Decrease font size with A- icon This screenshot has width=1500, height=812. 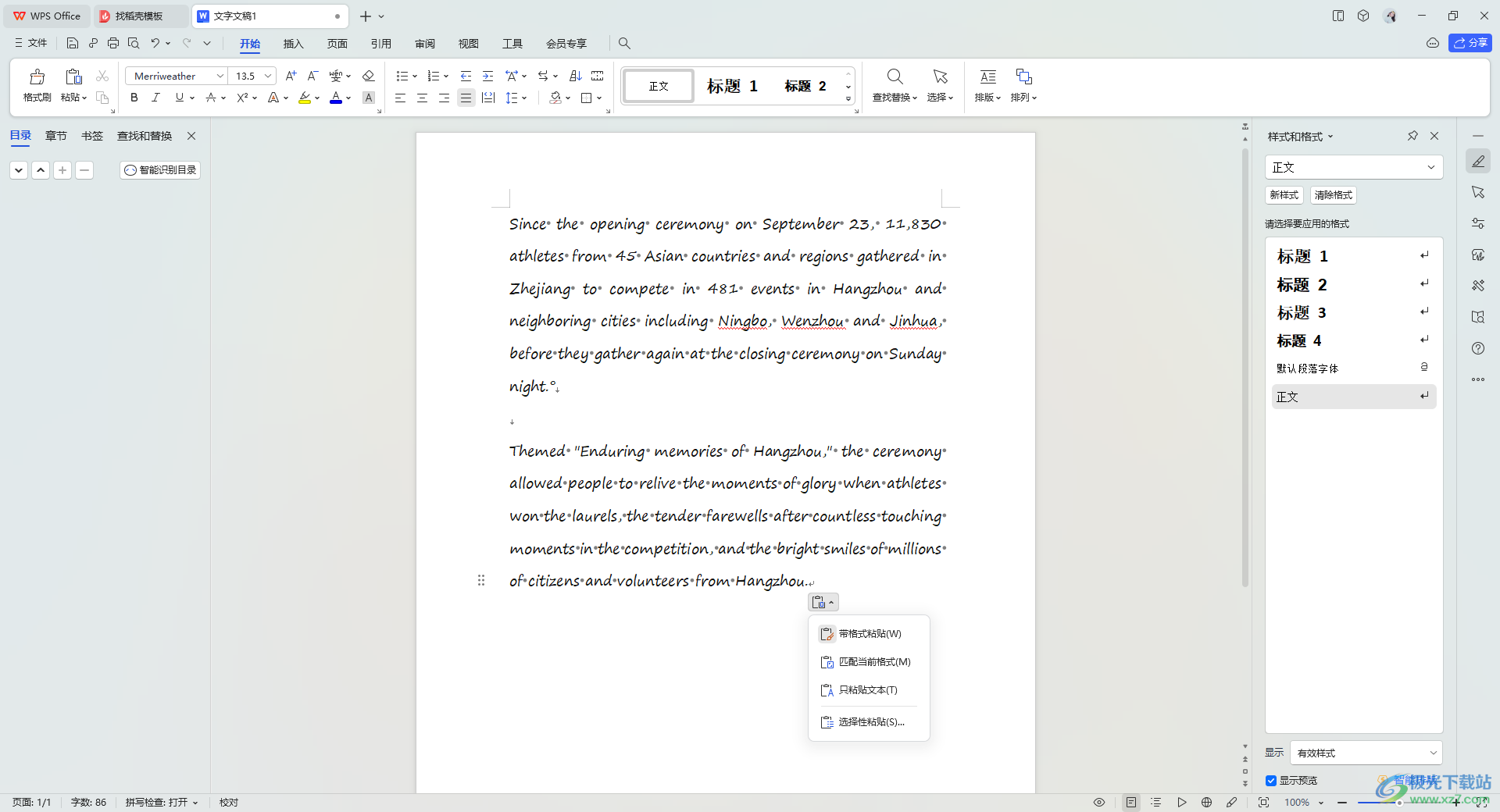[x=312, y=76]
